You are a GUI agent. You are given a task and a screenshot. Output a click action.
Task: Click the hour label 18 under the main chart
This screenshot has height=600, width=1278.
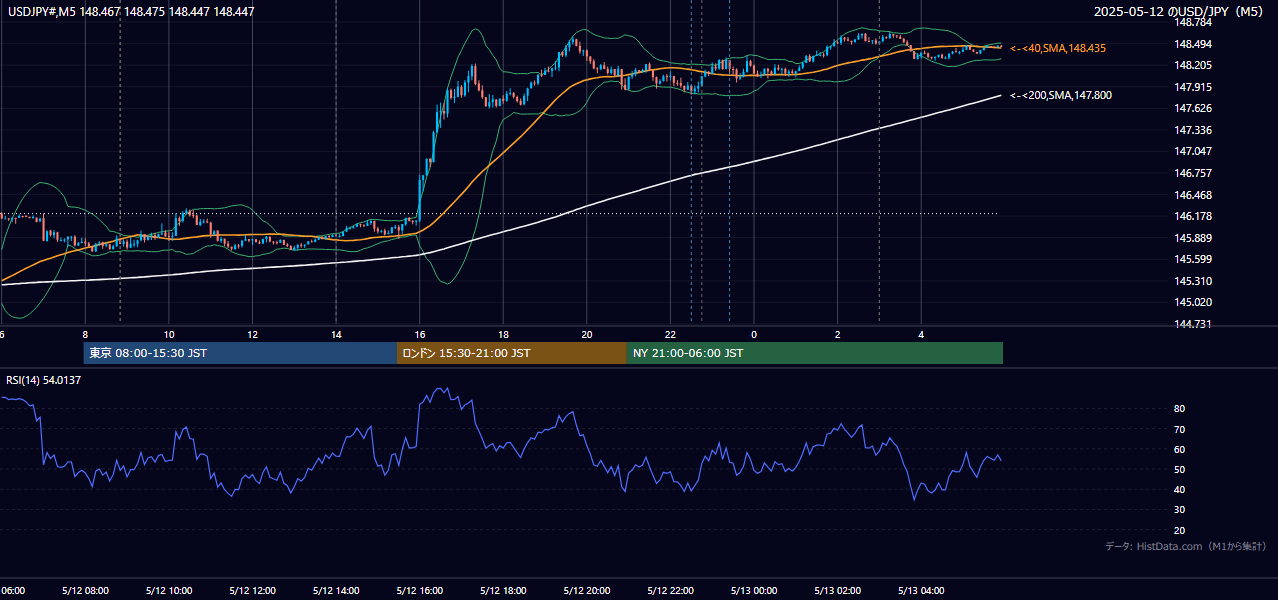click(x=503, y=334)
